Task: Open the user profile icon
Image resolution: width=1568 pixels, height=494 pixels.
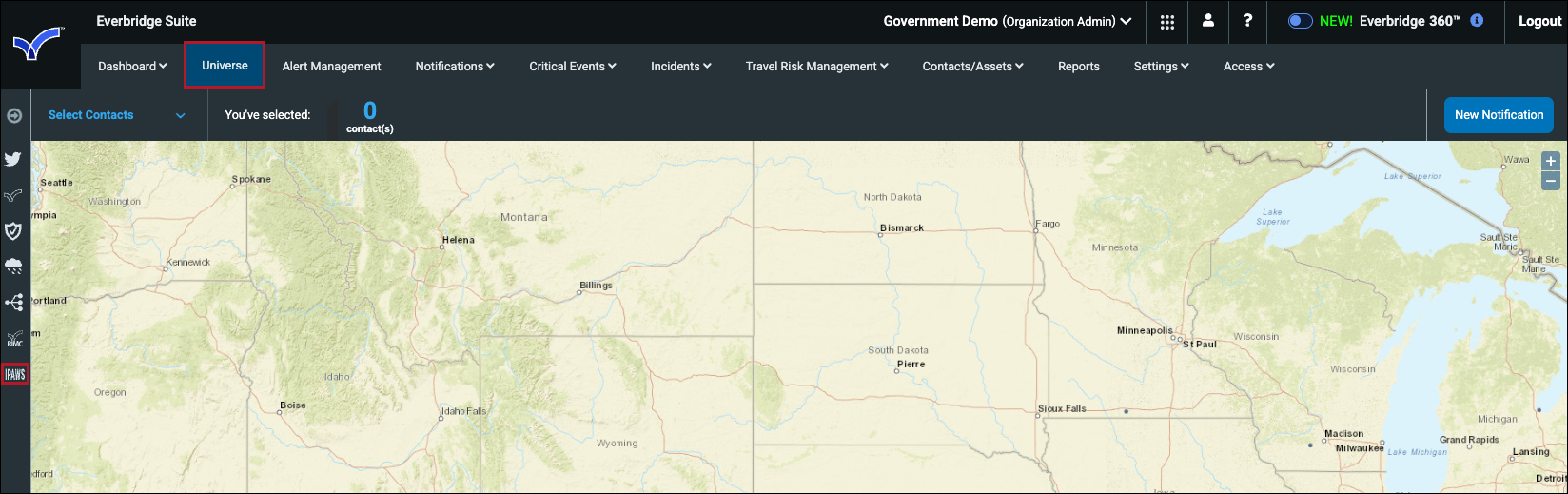Action: click(x=1208, y=20)
